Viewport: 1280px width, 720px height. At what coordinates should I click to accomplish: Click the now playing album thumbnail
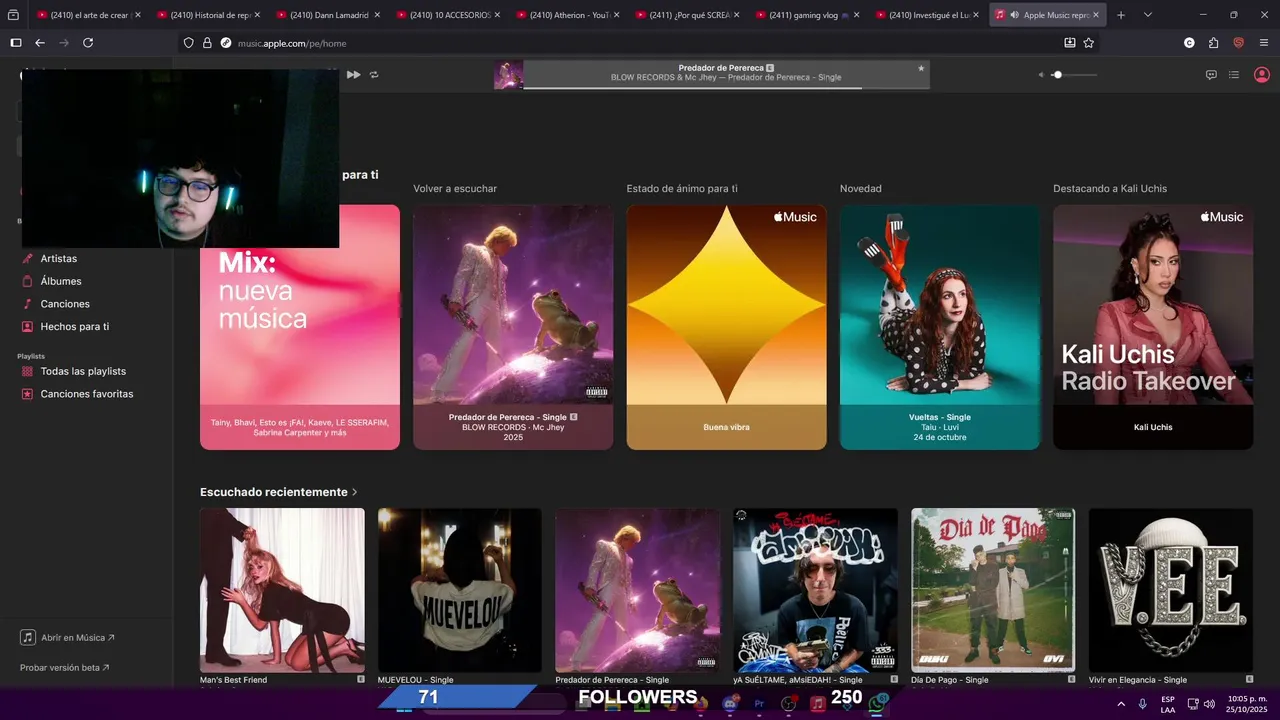(x=508, y=75)
